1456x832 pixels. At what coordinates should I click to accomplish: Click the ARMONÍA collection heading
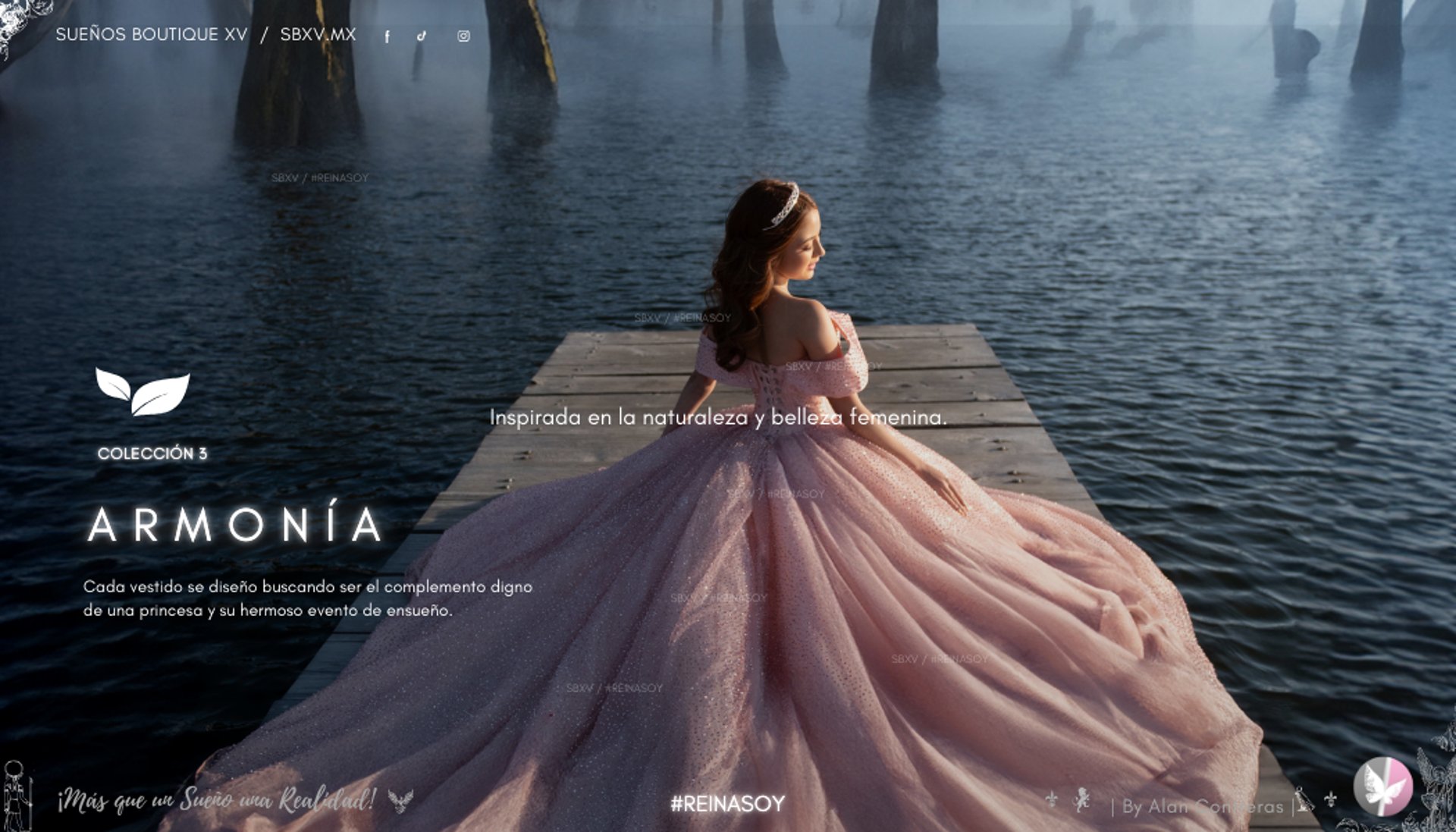pos(237,525)
